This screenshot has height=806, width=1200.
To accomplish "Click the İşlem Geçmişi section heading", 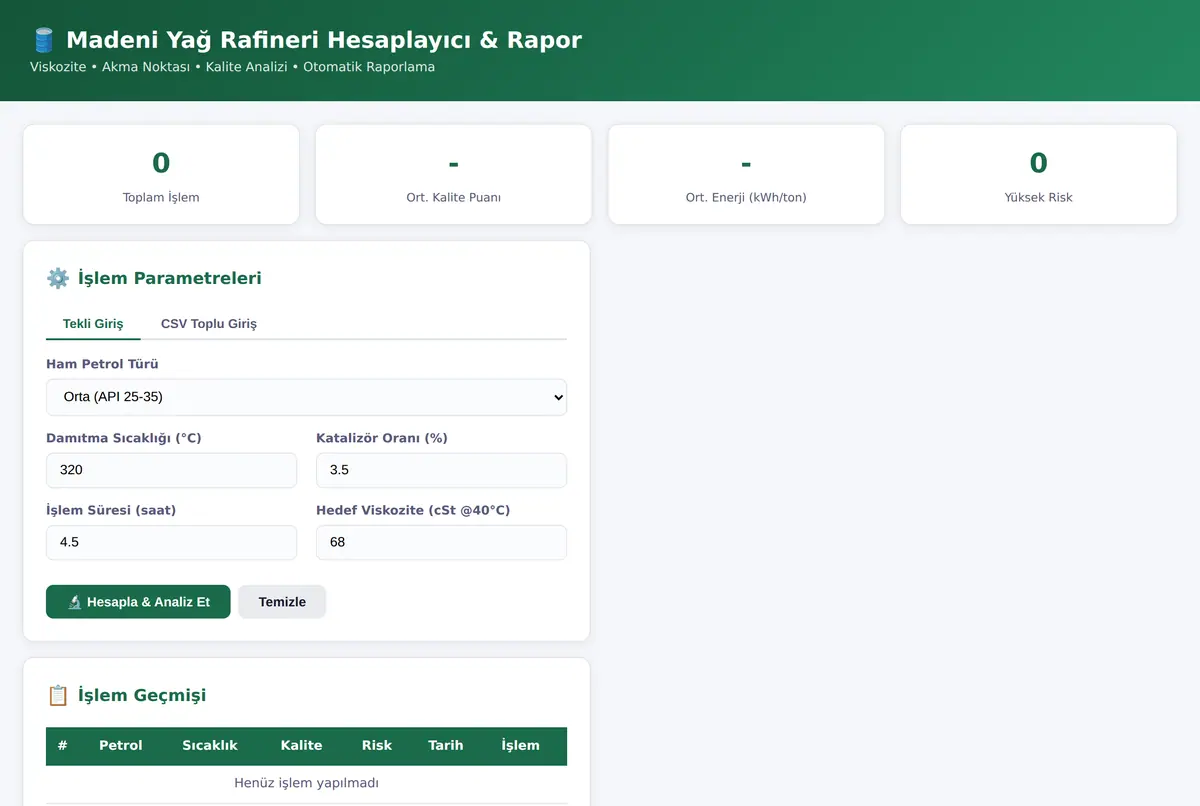I will click(x=142, y=695).
